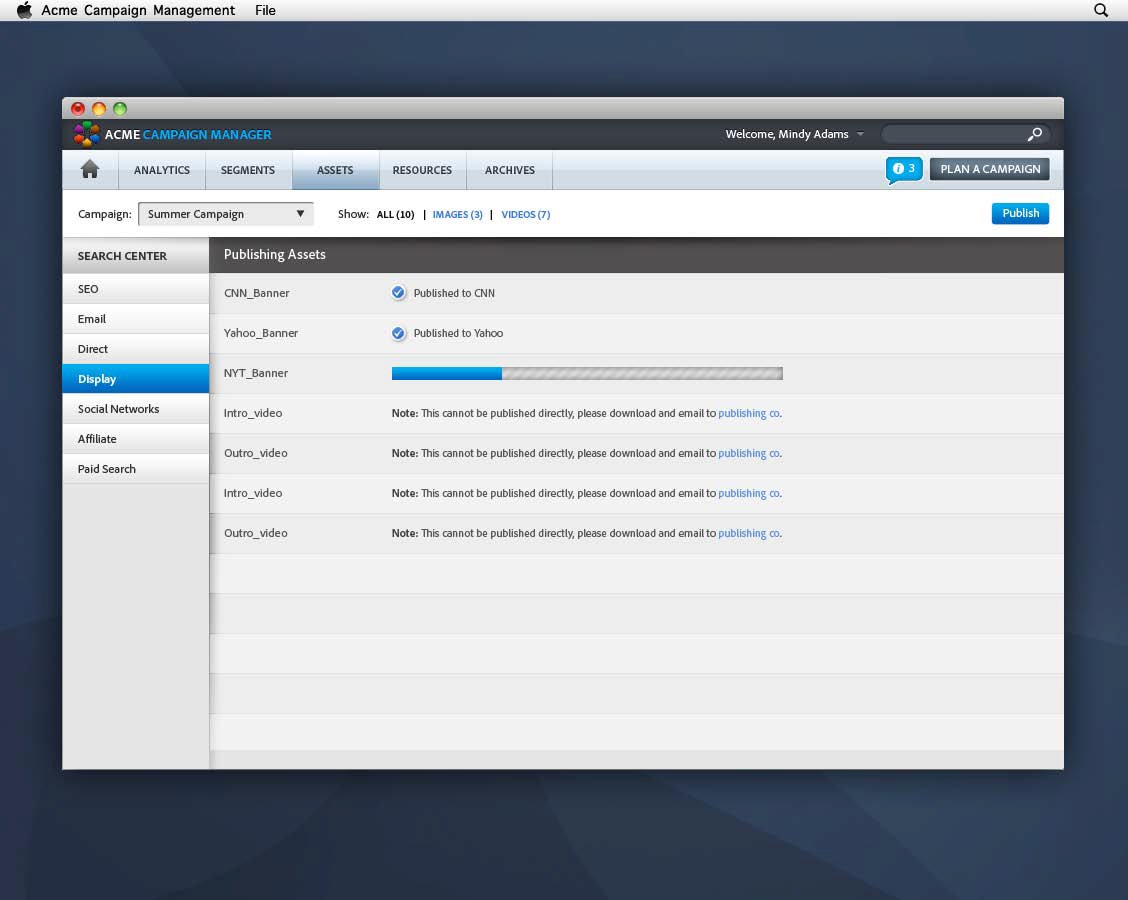Click Published to Yahoo status text

(458, 333)
